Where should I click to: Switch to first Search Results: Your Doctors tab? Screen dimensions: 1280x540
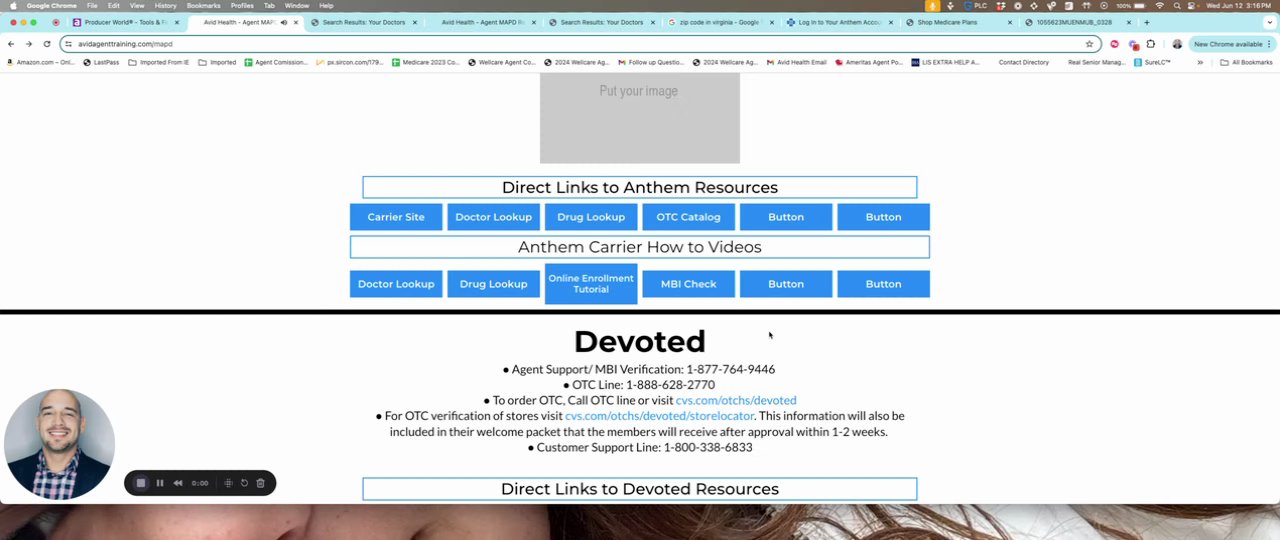click(364, 22)
